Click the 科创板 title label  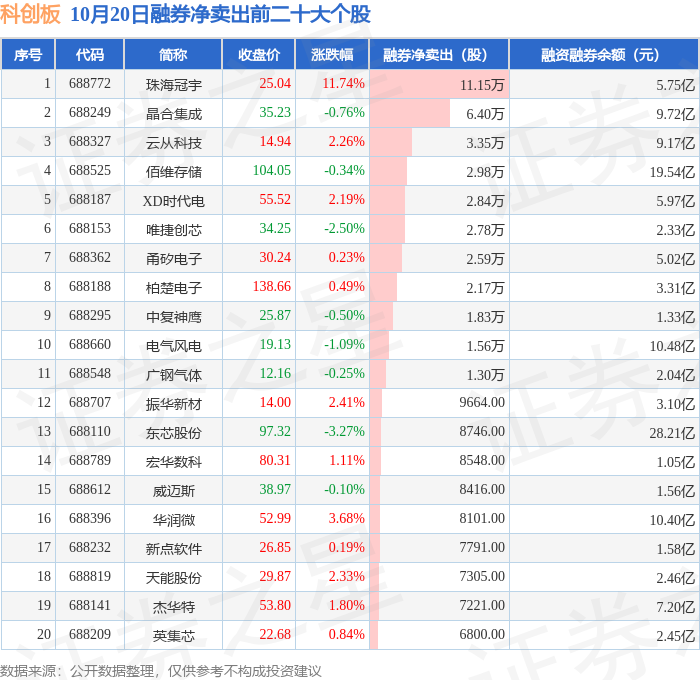[30, 14]
